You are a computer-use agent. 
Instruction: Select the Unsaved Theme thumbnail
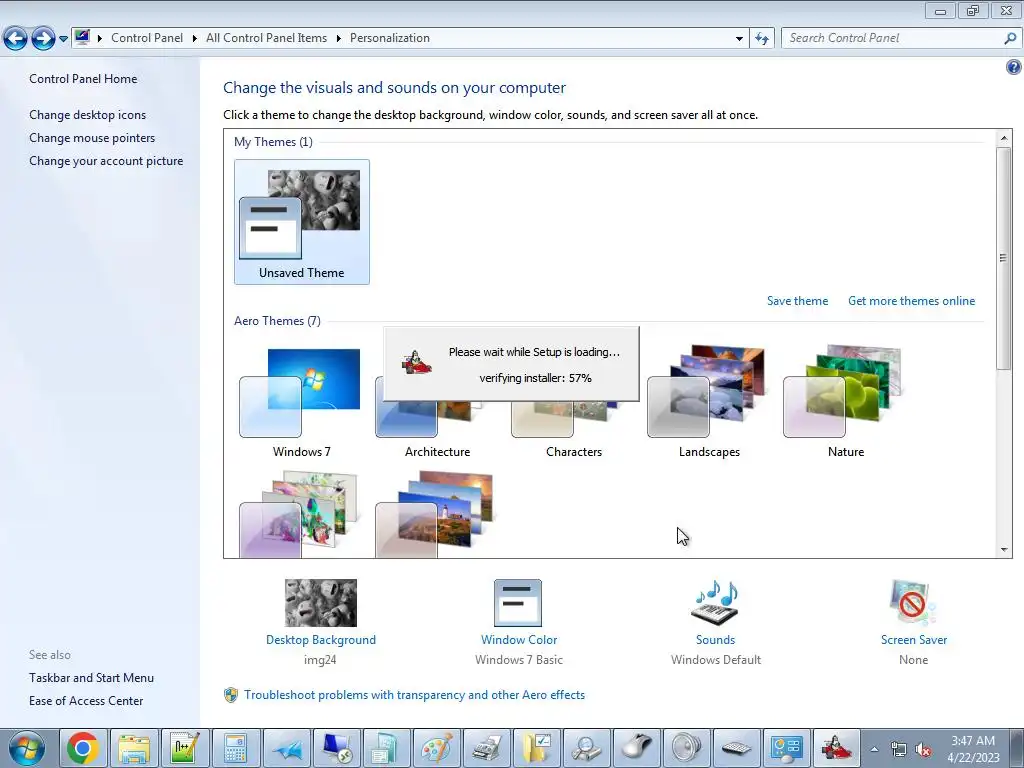302,222
